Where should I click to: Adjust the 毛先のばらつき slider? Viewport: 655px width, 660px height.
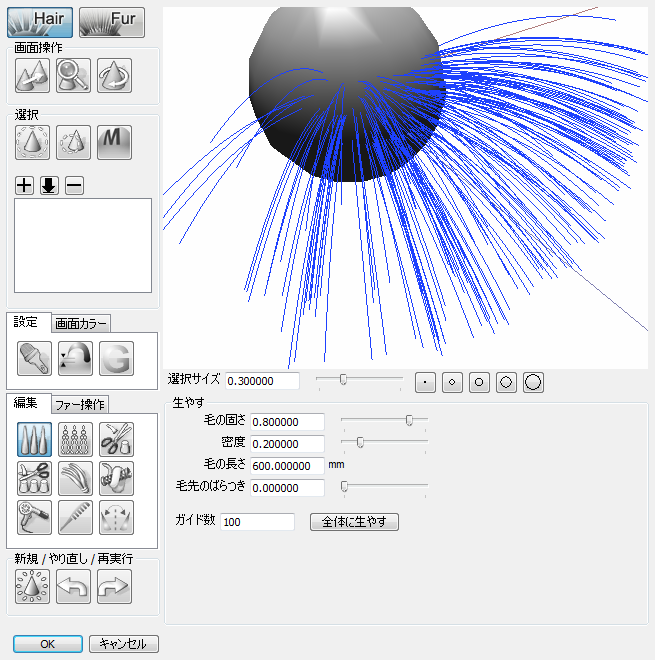(x=344, y=486)
